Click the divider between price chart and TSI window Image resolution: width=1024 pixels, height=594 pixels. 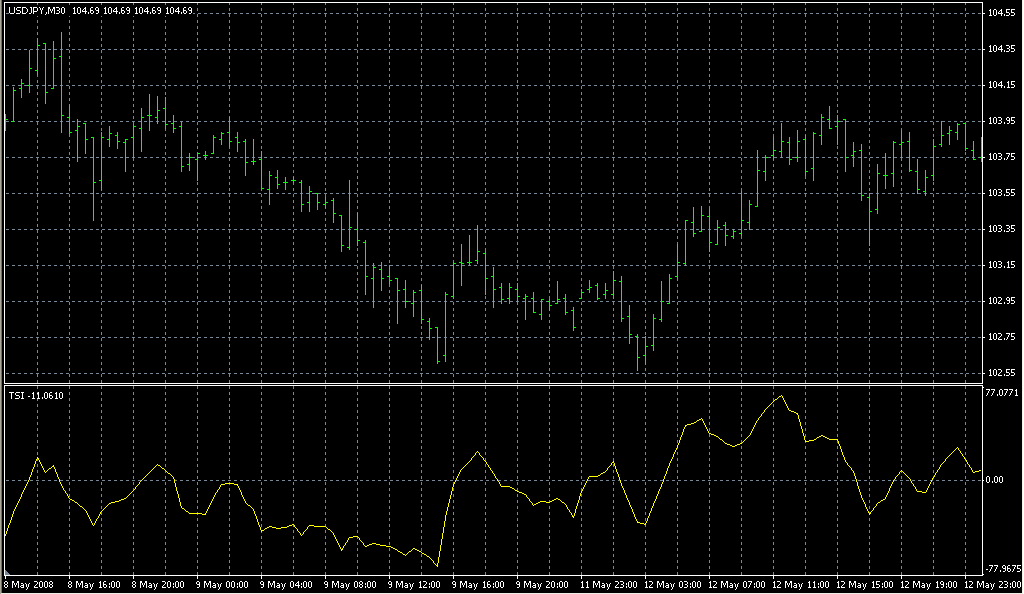click(x=490, y=384)
